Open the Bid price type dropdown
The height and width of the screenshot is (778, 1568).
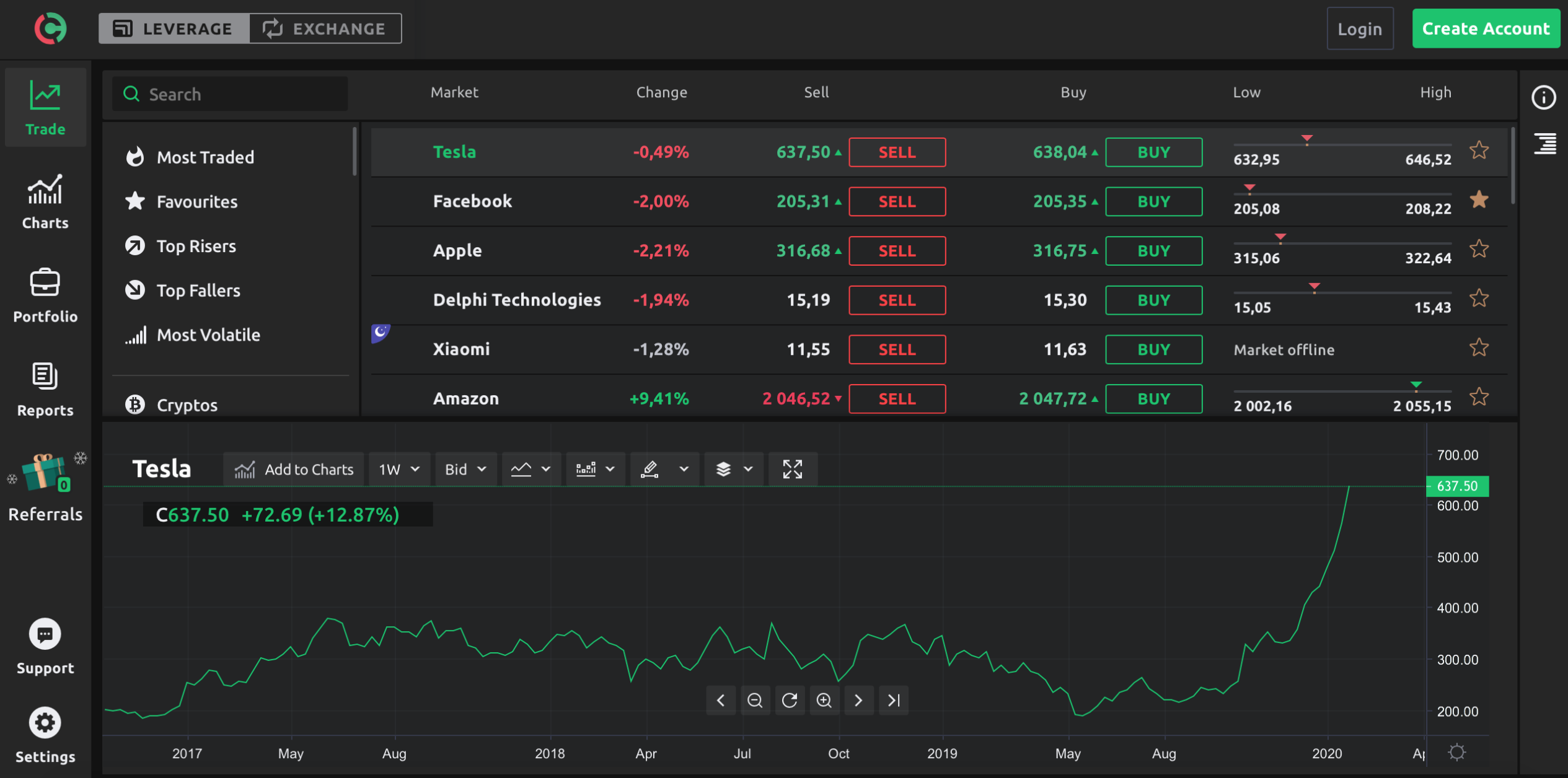(x=465, y=469)
